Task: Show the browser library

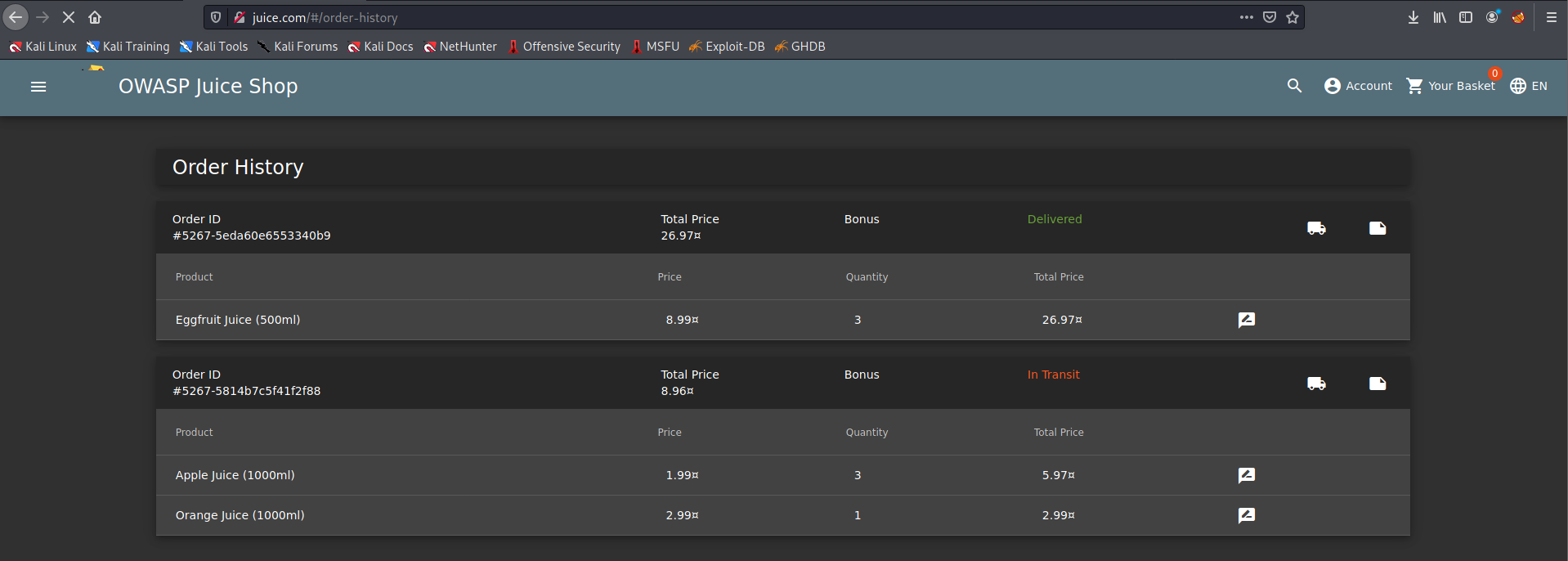Action: pos(1440,17)
